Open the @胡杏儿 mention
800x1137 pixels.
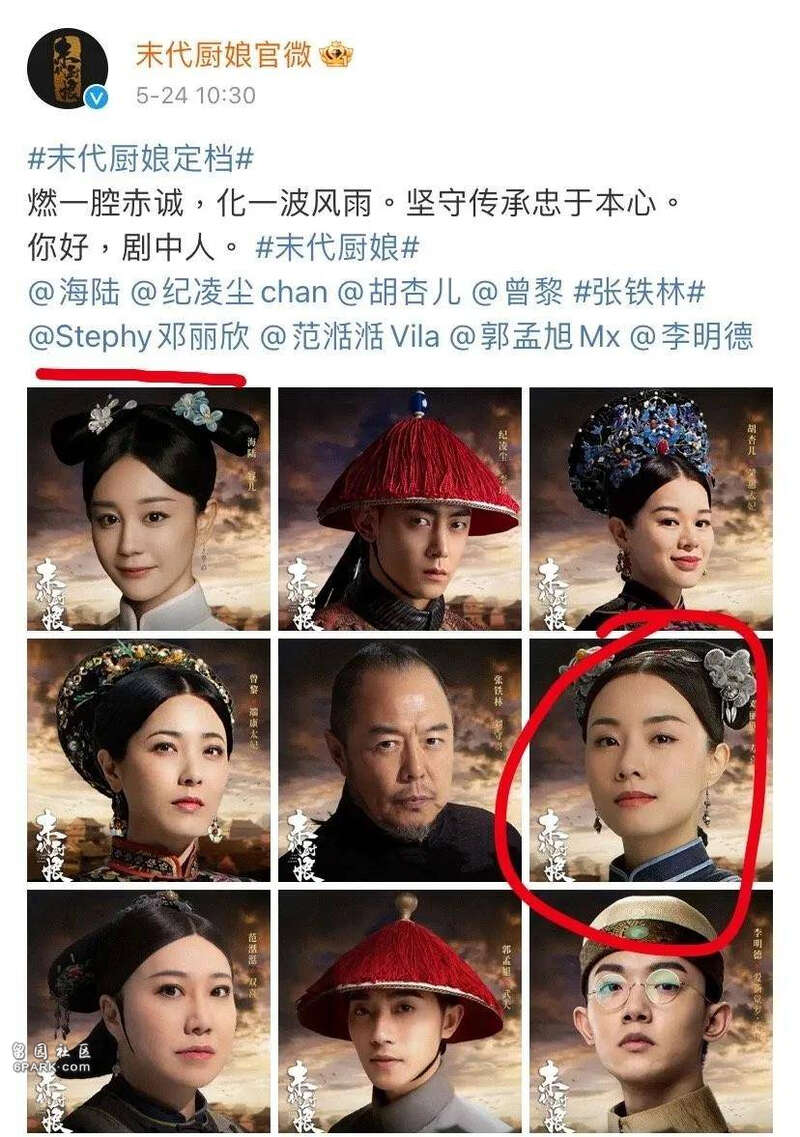(399, 292)
